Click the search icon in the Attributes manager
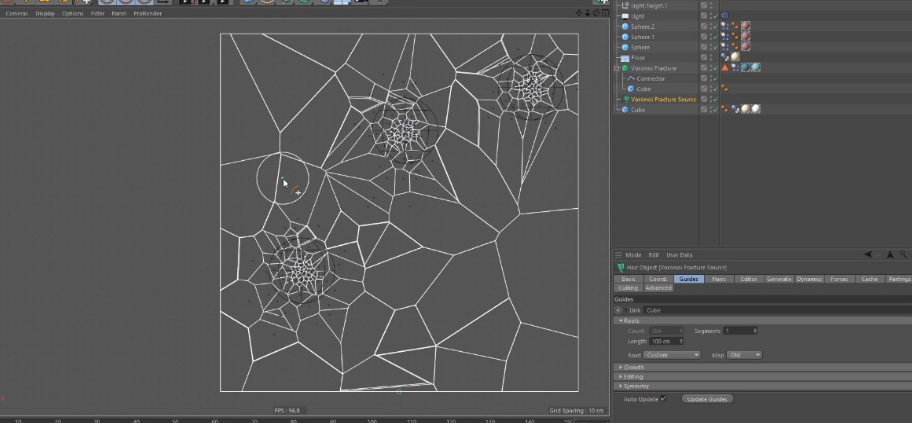Image resolution: width=912 pixels, height=423 pixels. (x=903, y=255)
